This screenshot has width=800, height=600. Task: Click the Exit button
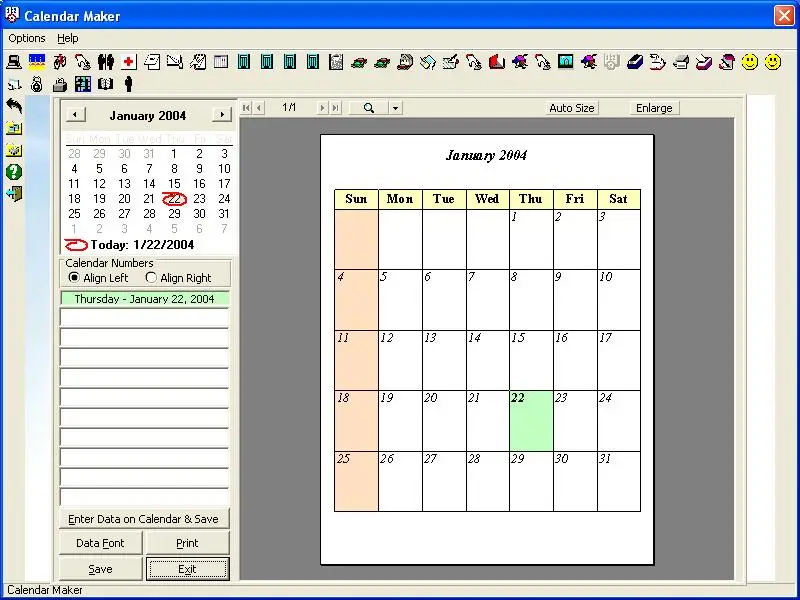pyautogui.click(x=187, y=569)
